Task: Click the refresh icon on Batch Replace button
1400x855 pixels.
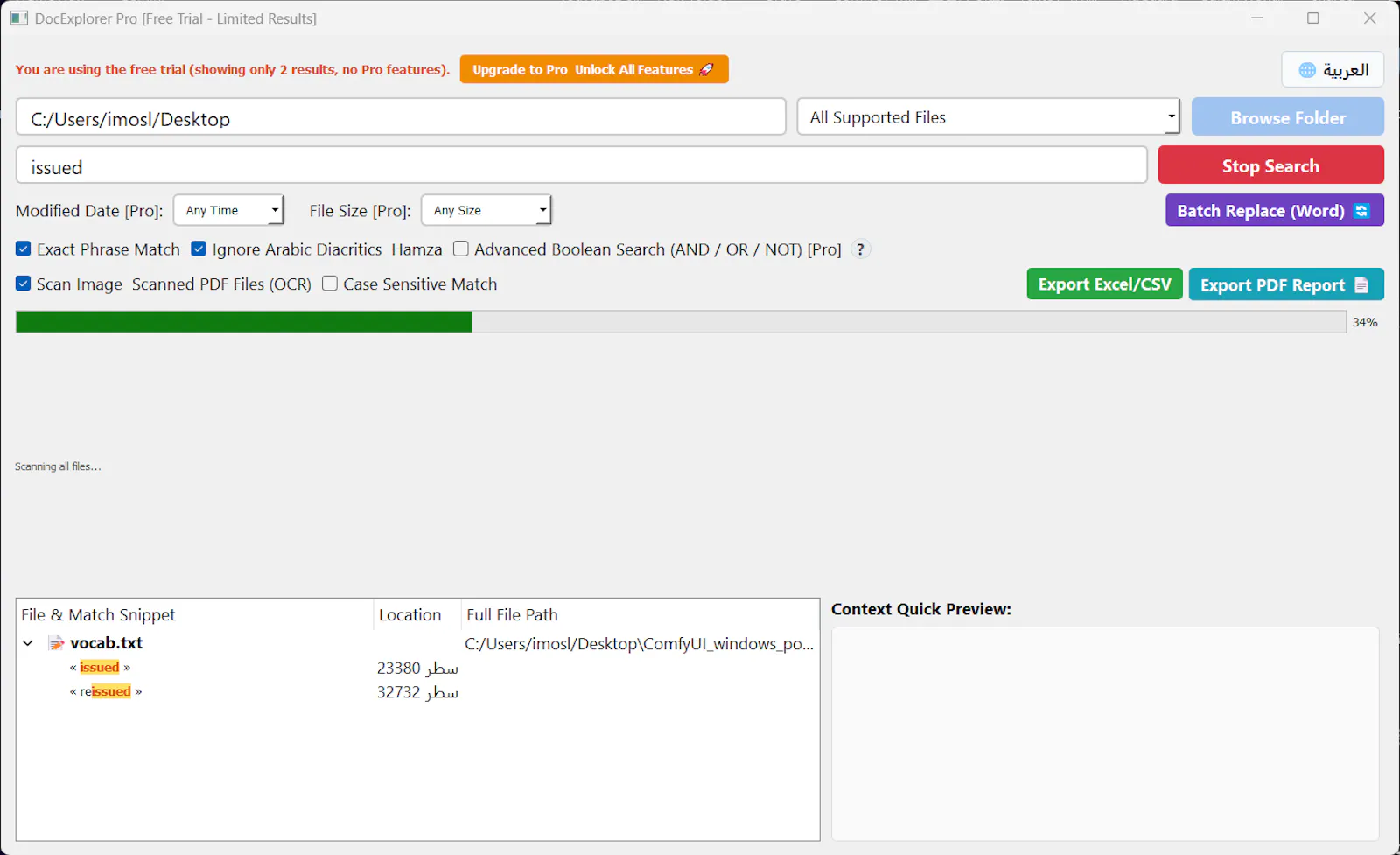Action: coord(1361,211)
